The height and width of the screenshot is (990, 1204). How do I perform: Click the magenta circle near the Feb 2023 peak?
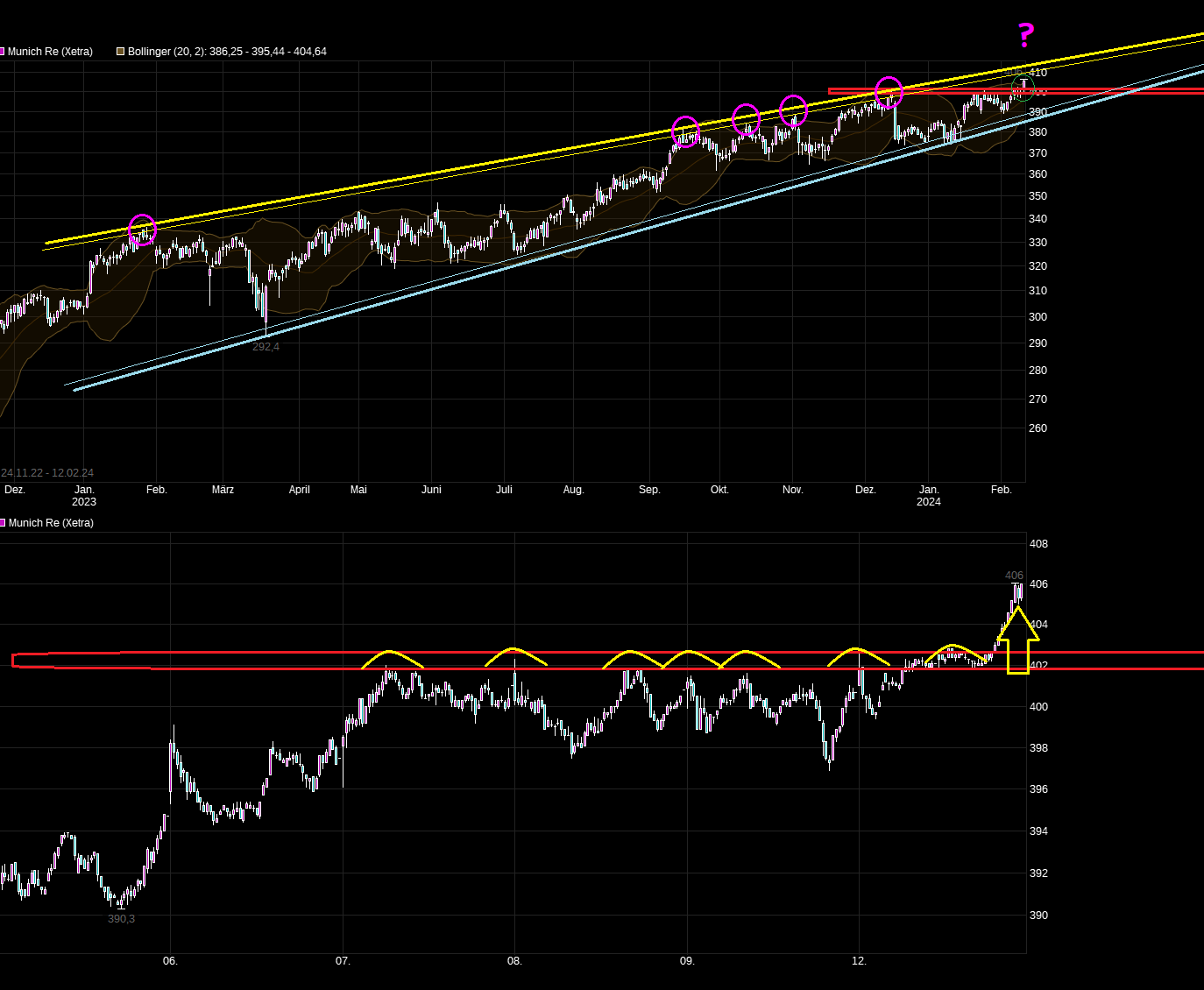click(x=143, y=230)
